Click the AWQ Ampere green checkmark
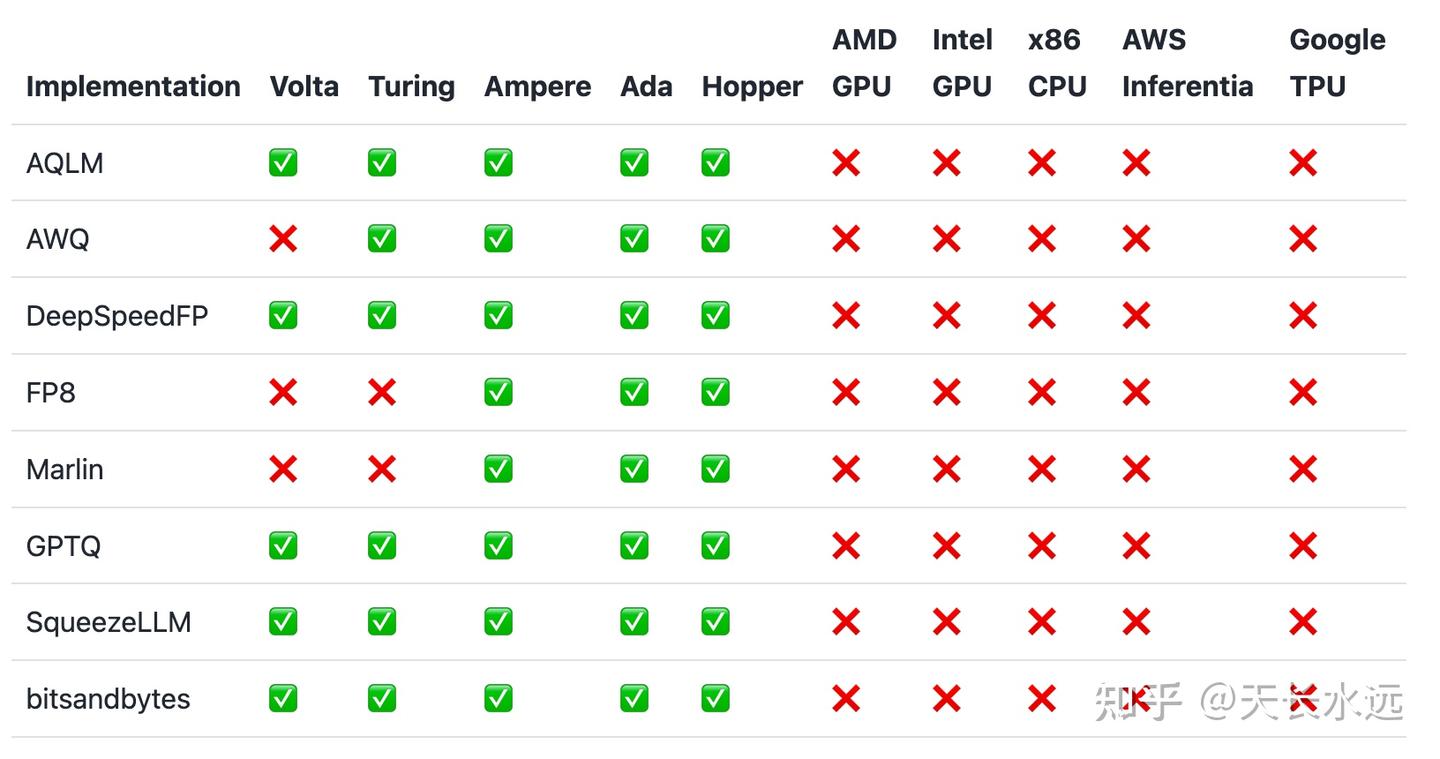This screenshot has width=1440, height=759. coord(498,239)
